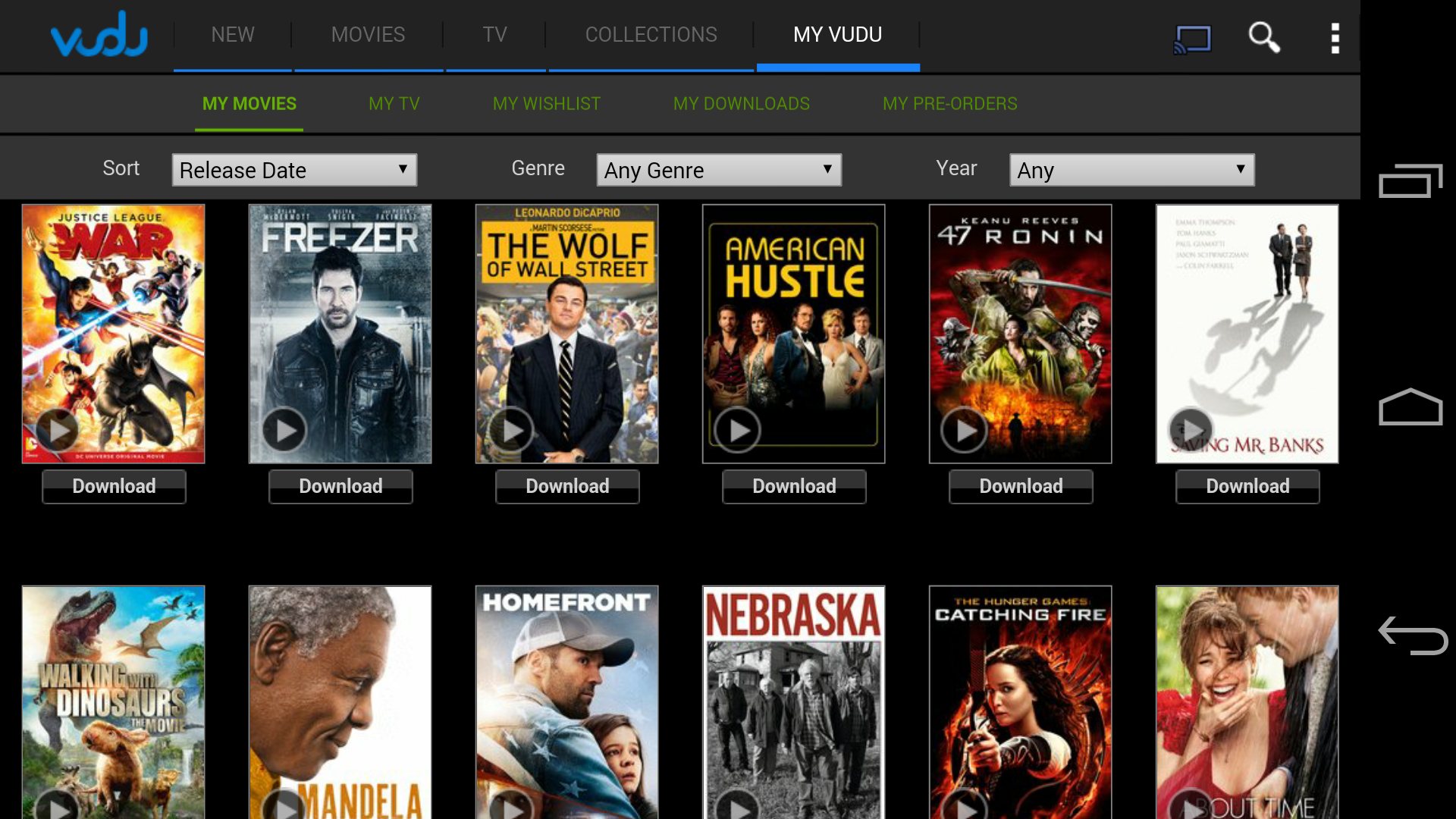Download Saving Mr. Banks

click(x=1247, y=486)
